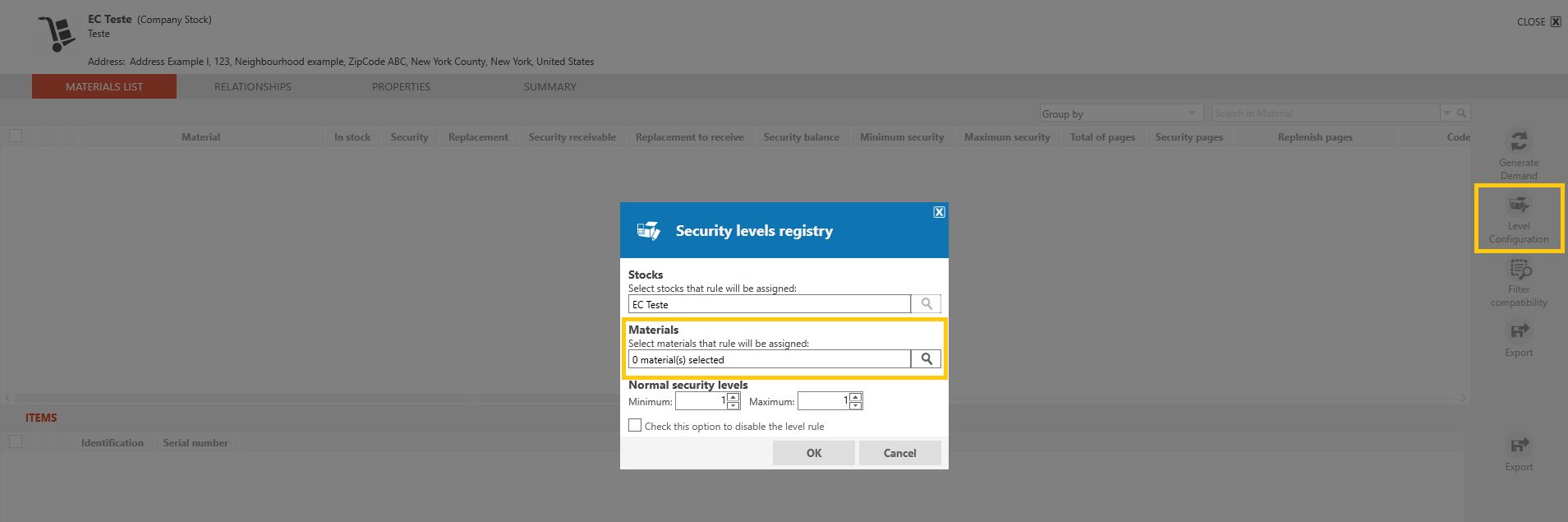Confirm the dialog with the OK button
The image size is (1568, 522).
(814, 453)
